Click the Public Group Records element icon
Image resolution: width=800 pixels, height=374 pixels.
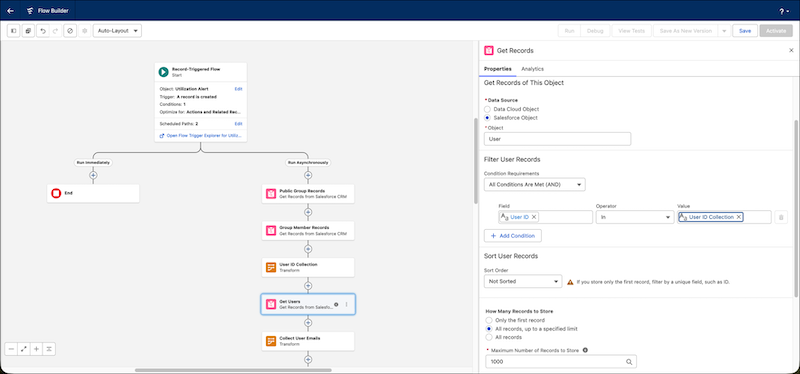271,193
